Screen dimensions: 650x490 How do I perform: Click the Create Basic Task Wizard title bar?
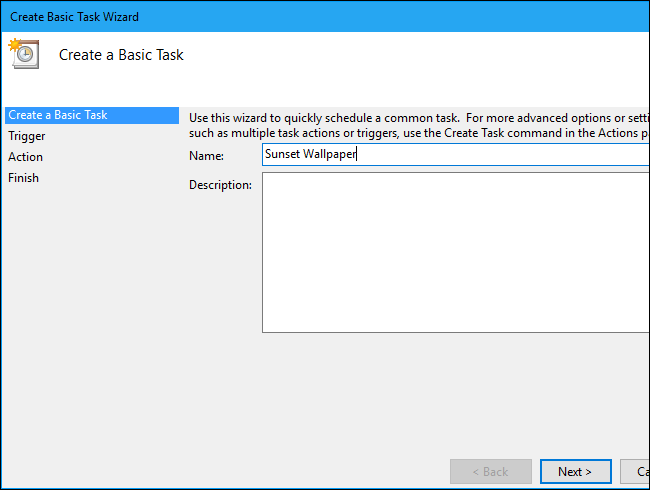coord(300,17)
